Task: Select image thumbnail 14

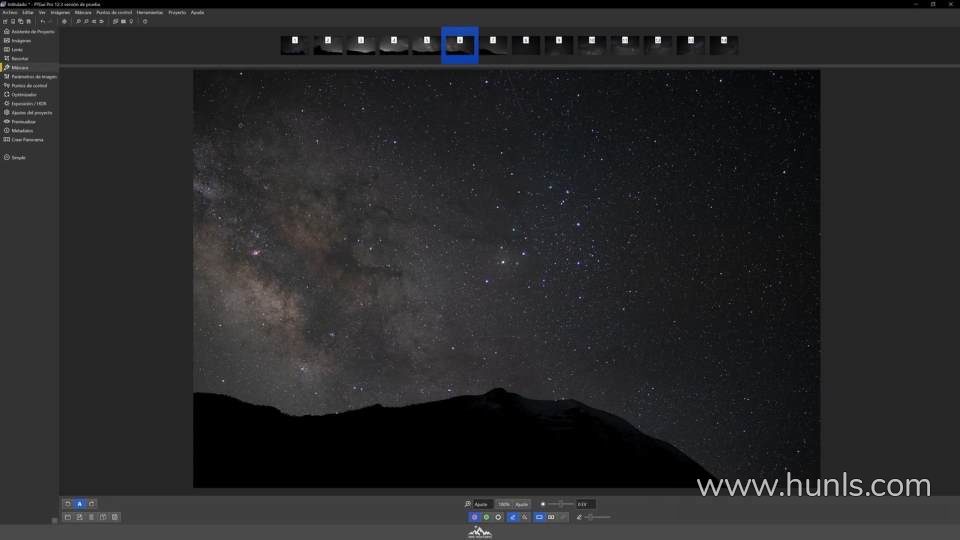Action: tap(724, 45)
